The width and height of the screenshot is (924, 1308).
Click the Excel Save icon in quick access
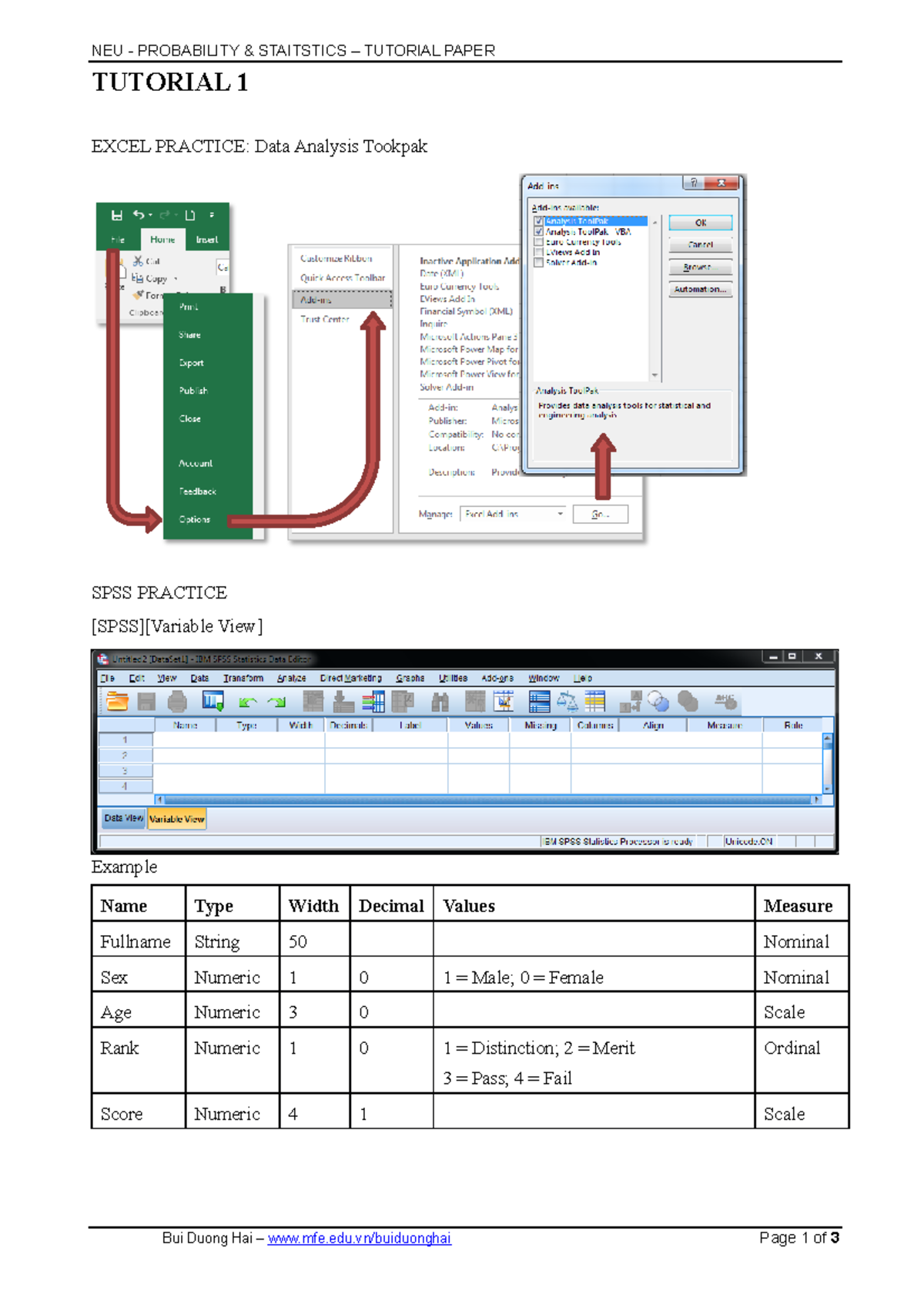117,216
